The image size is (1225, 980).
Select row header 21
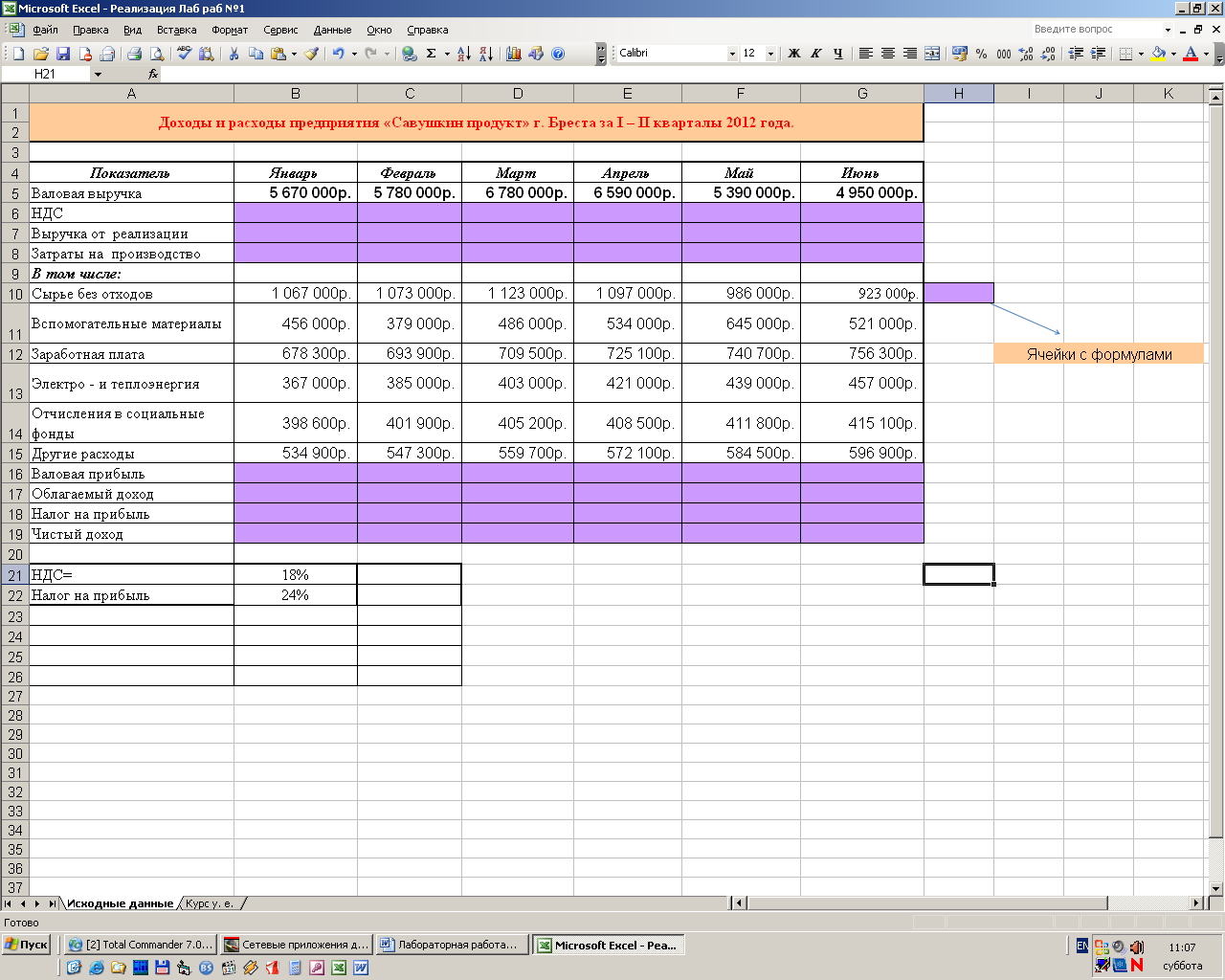pos(15,575)
